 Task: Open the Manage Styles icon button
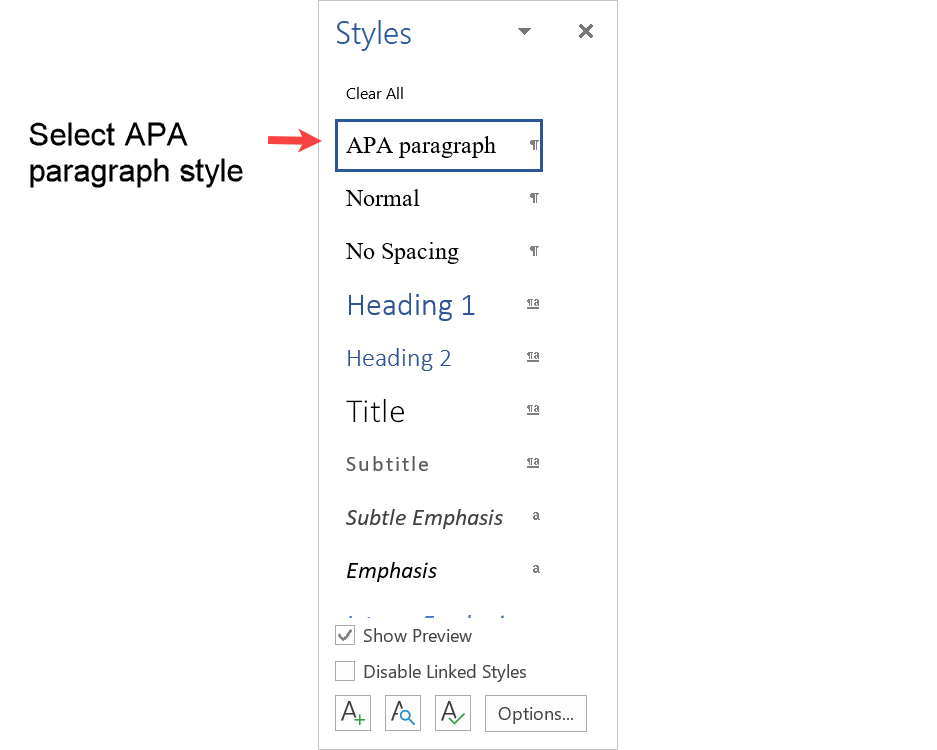[452, 713]
